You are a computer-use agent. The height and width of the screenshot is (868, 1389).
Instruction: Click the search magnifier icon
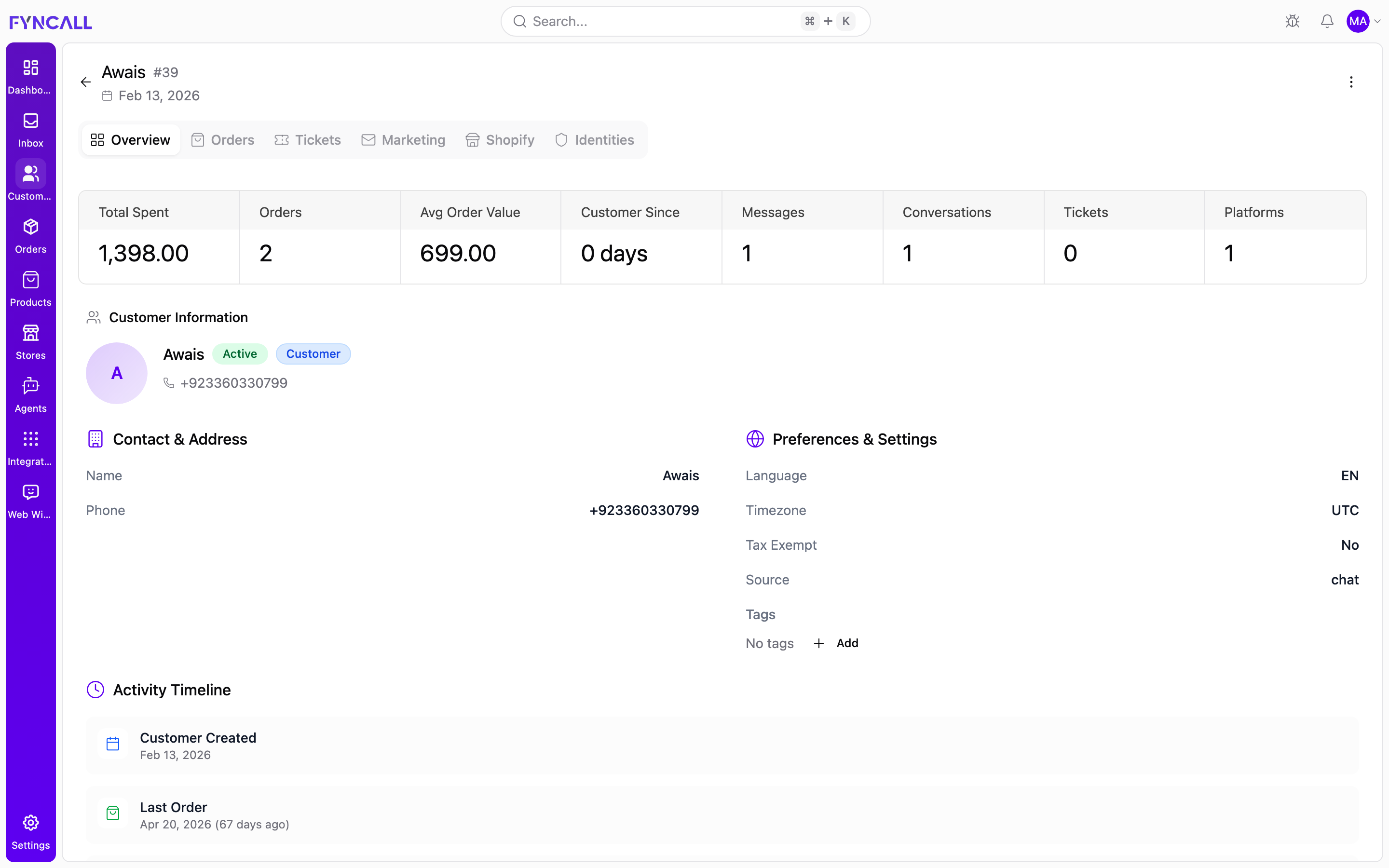[519, 21]
